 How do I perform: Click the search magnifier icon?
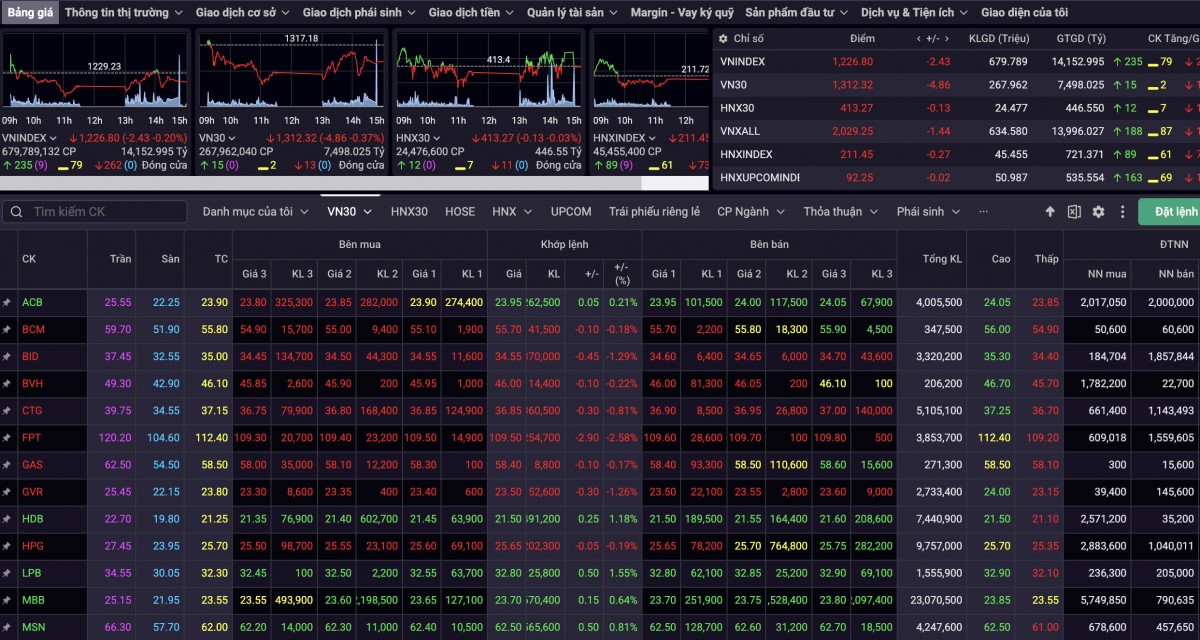[17, 212]
